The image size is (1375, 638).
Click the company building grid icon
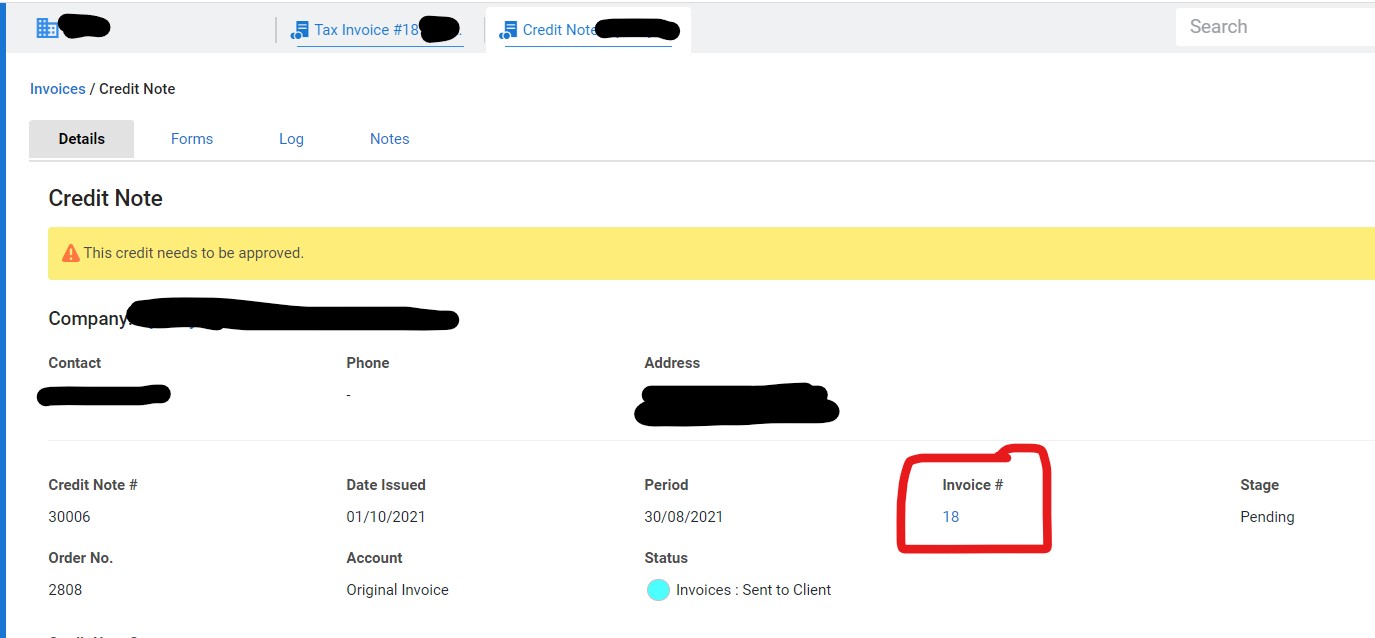[x=47, y=28]
